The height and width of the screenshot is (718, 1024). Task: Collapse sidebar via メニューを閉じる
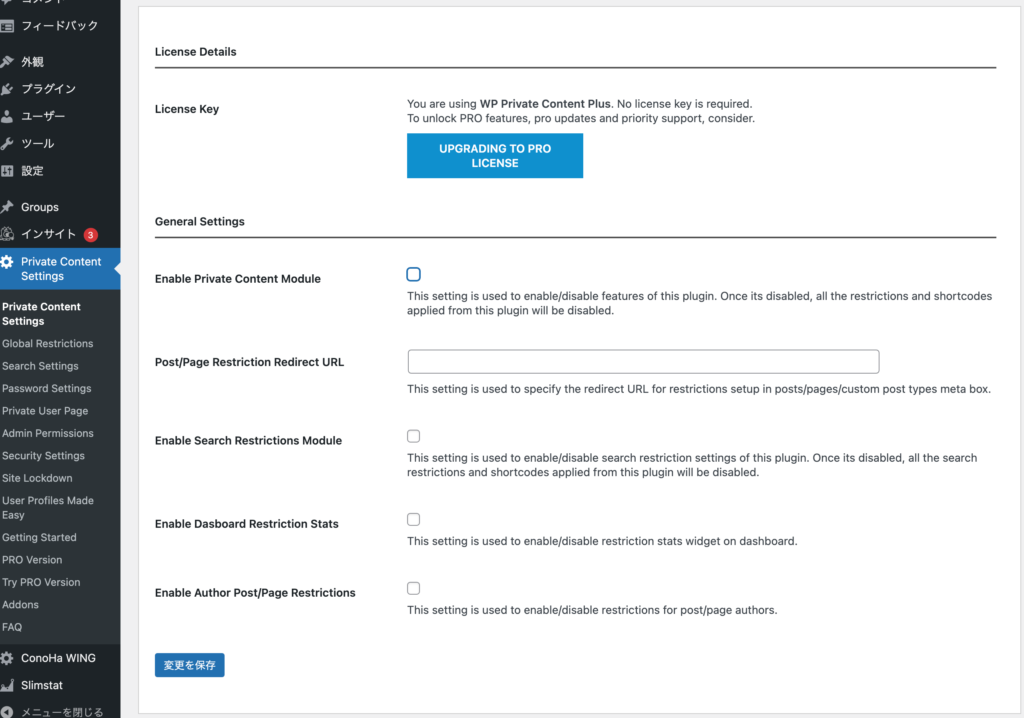(60, 711)
